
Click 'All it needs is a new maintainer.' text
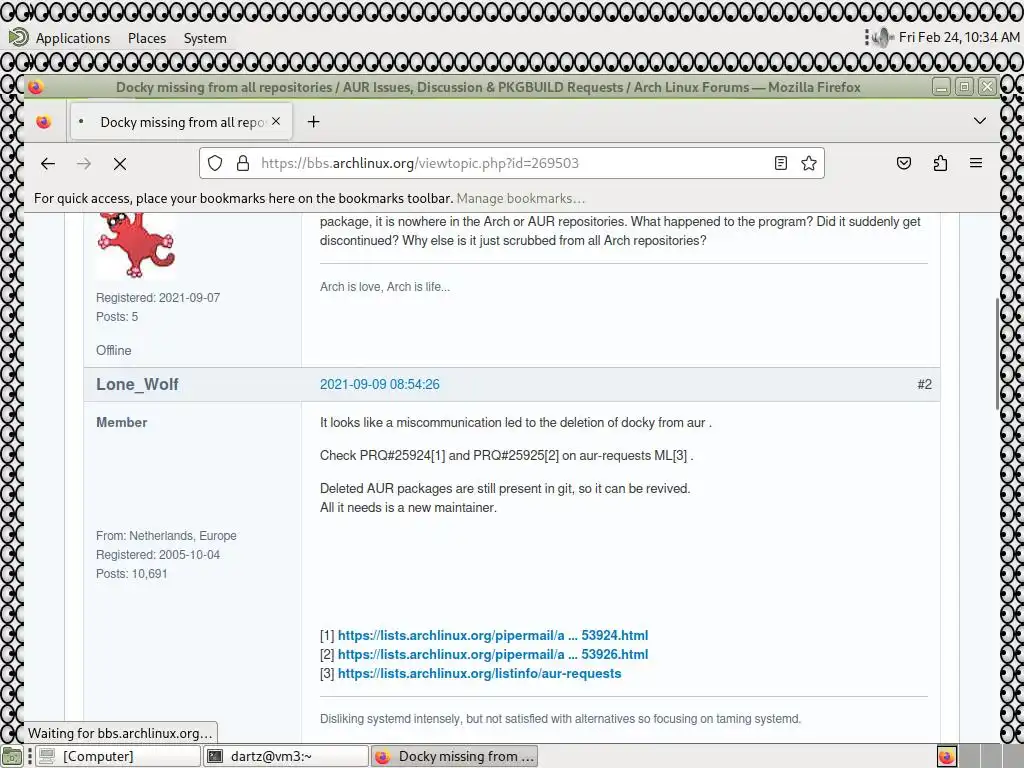click(x=408, y=507)
